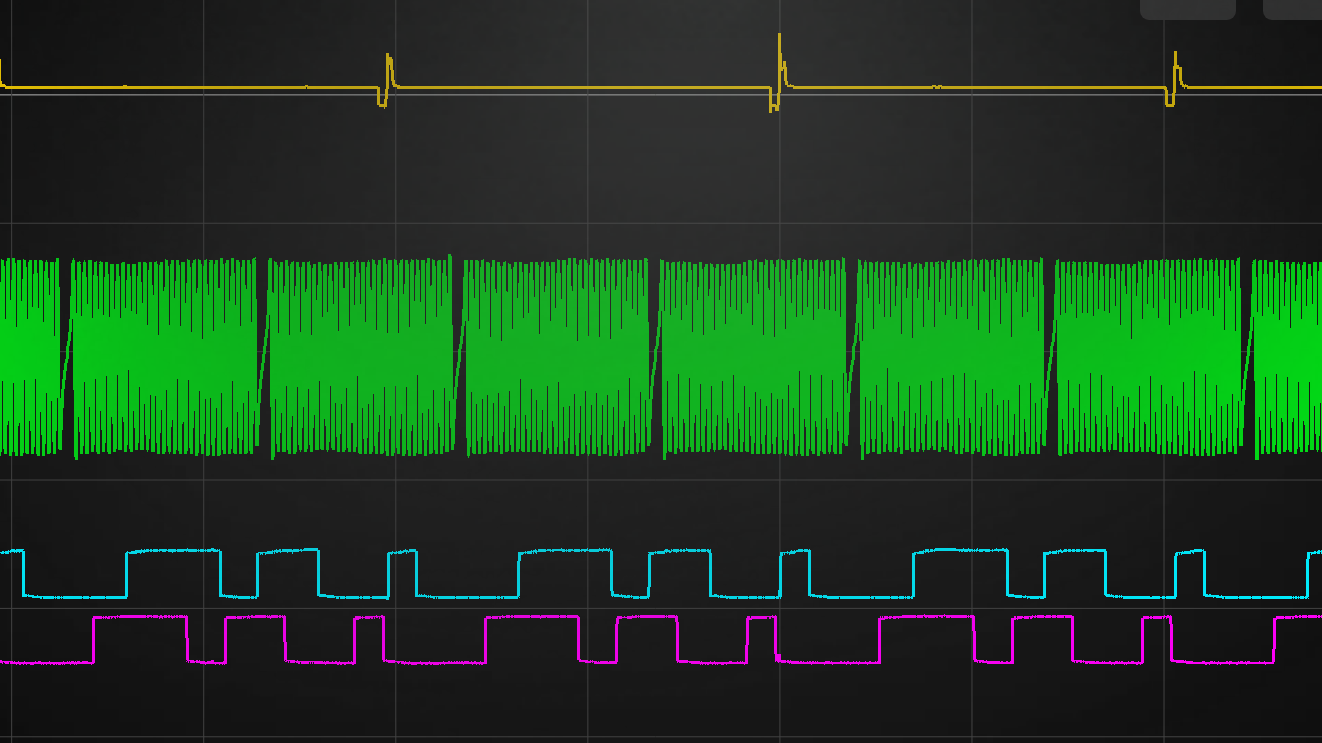Click the last full green burst on right
The height and width of the screenshot is (743, 1322).
pos(1148,357)
